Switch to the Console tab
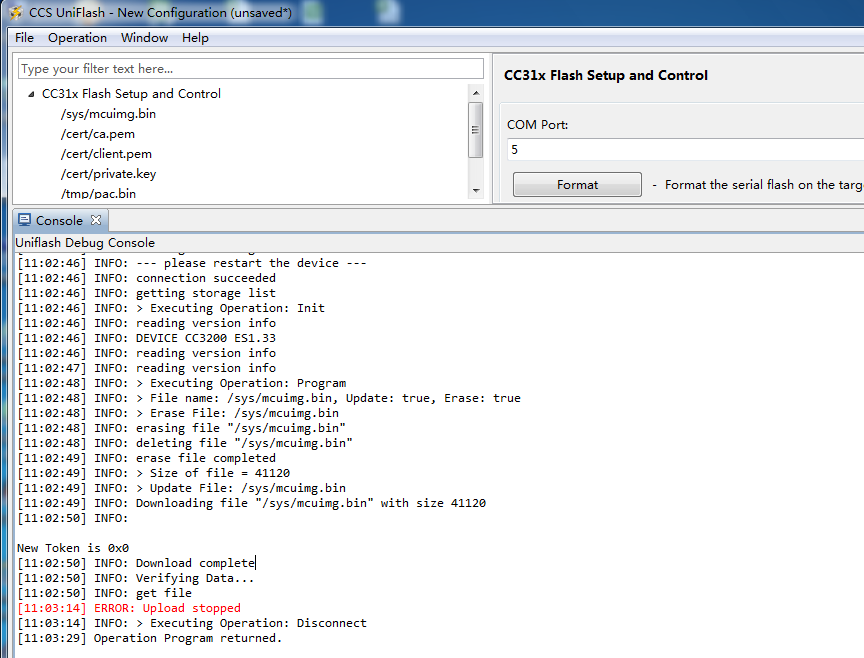This screenshot has height=658, width=864. click(x=59, y=220)
